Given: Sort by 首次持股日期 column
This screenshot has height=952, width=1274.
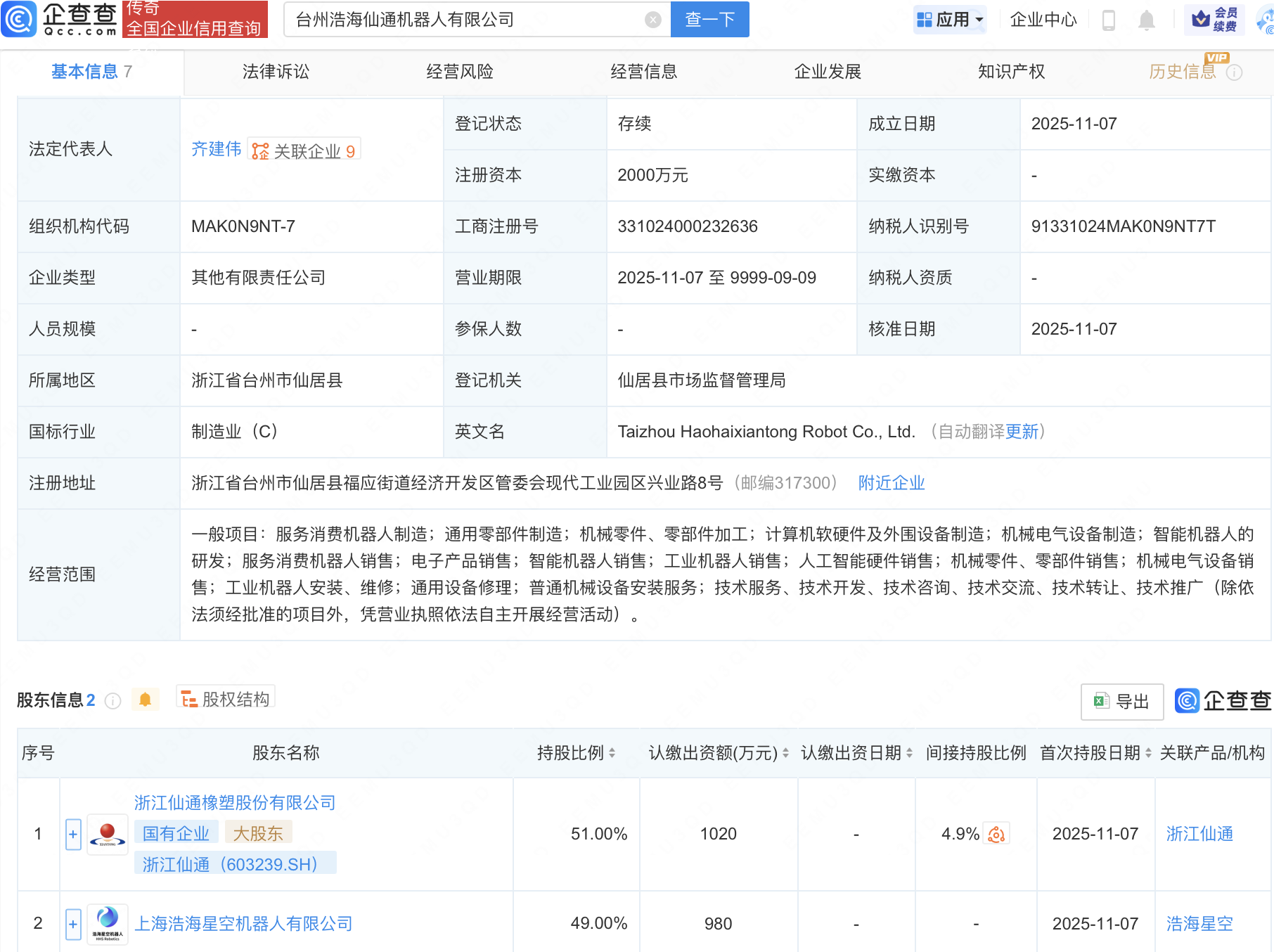Looking at the screenshot, I should pos(1148,753).
